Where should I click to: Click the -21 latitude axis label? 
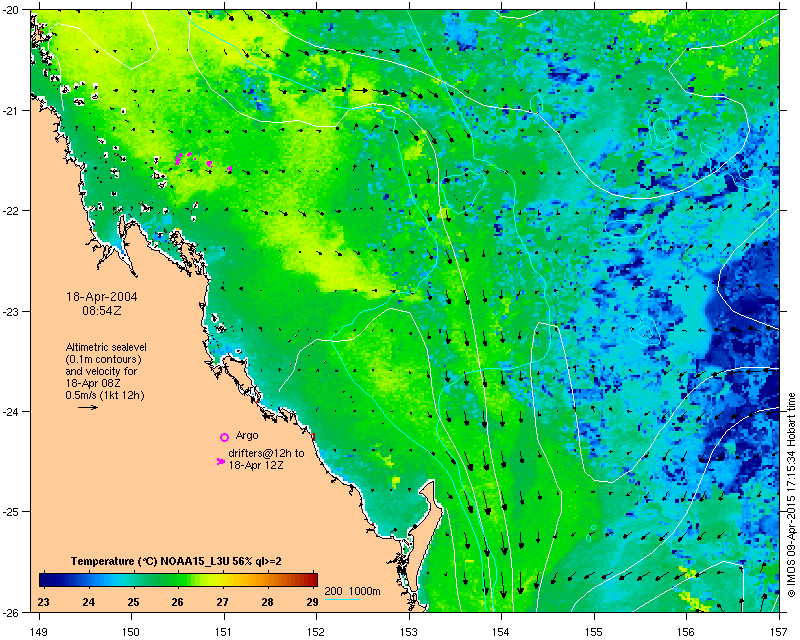coord(11,111)
